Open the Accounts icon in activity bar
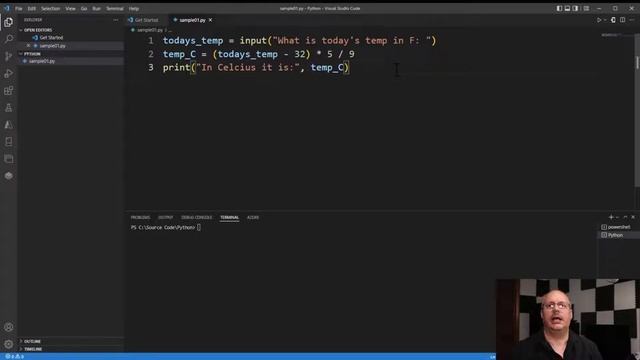The width and height of the screenshot is (640, 360). point(9,327)
